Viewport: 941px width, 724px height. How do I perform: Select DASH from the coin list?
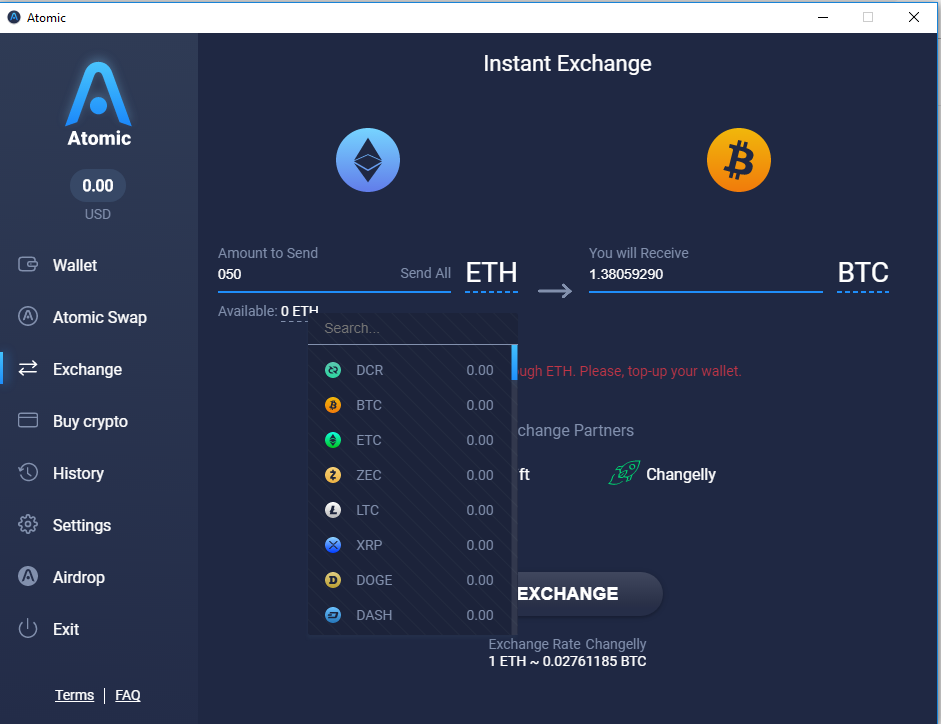click(409, 615)
